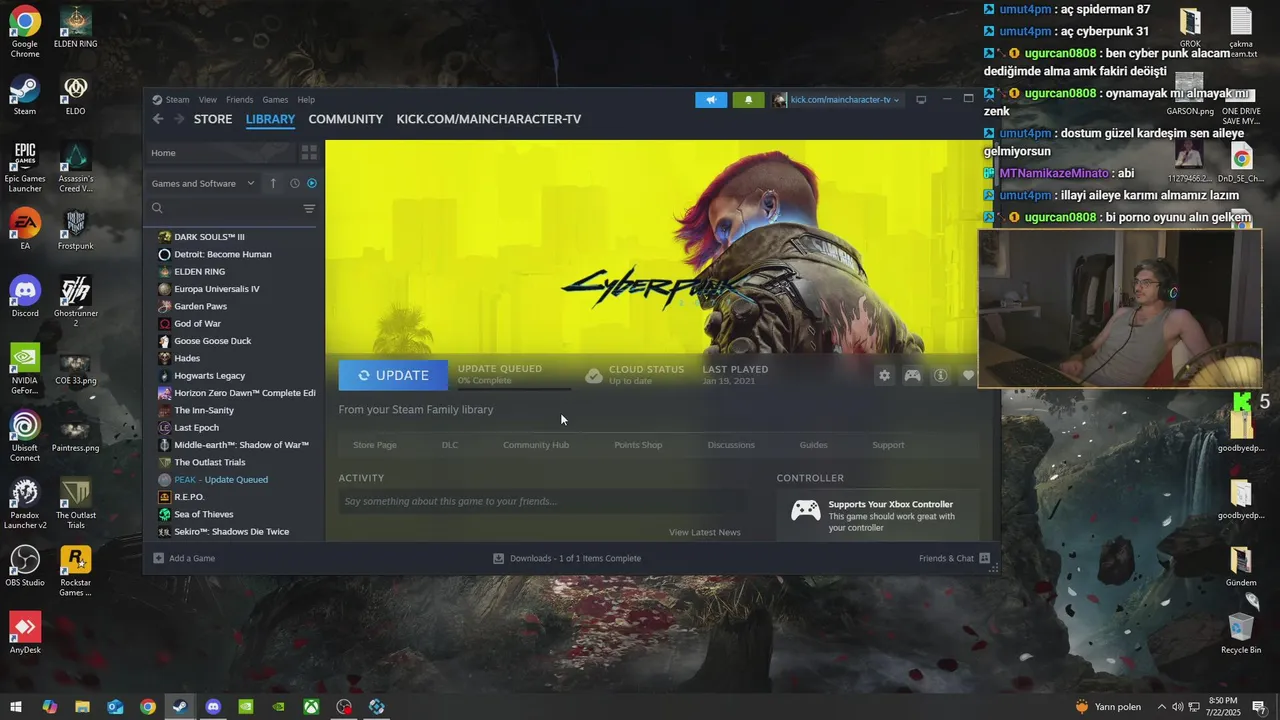Click the library search field
Viewport: 1280px width, 720px height.
[233, 209]
